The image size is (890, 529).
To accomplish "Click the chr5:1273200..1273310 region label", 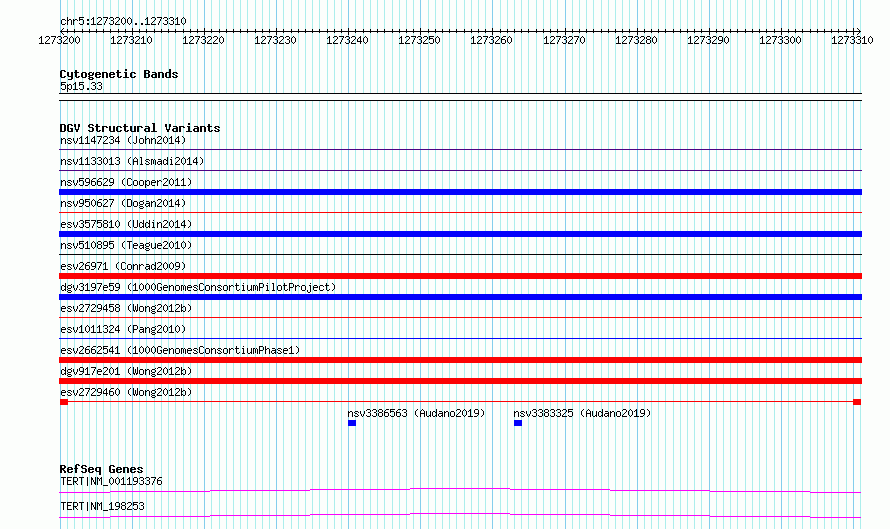I will [x=123, y=21].
